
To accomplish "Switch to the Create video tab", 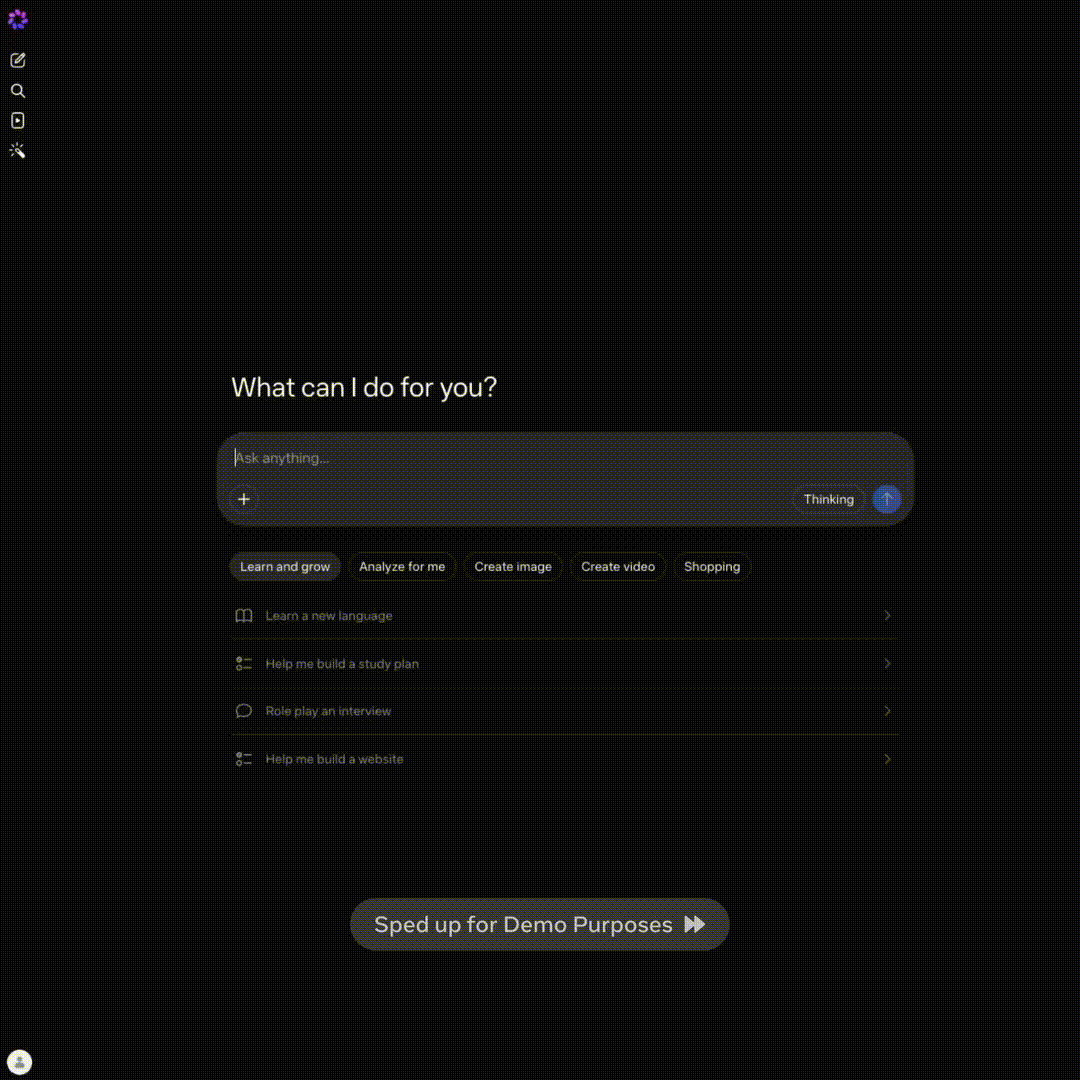I will click(x=618, y=567).
